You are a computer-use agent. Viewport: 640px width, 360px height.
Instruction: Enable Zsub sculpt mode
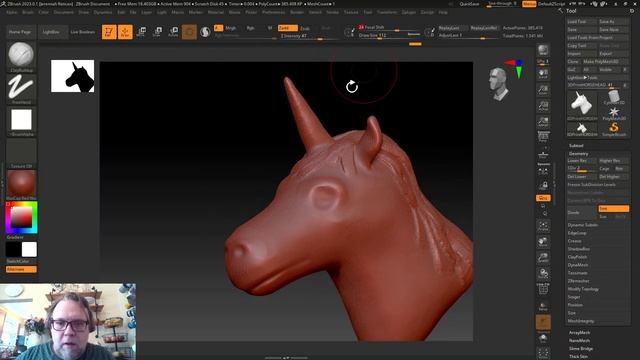point(305,28)
